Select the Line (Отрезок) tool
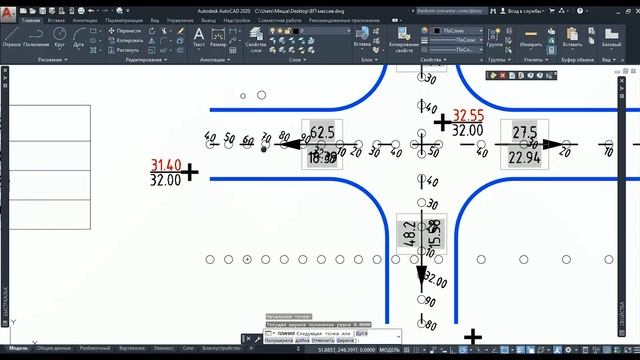This screenshot has width=640, height=360. tap(11, 37)
